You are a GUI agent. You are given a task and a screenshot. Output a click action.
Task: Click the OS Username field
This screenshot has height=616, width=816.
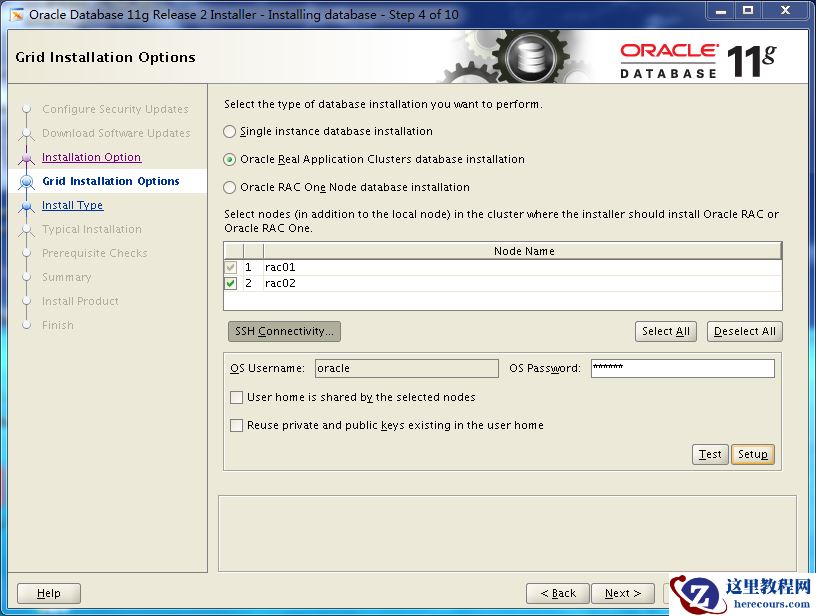click(x=407, y=368)
